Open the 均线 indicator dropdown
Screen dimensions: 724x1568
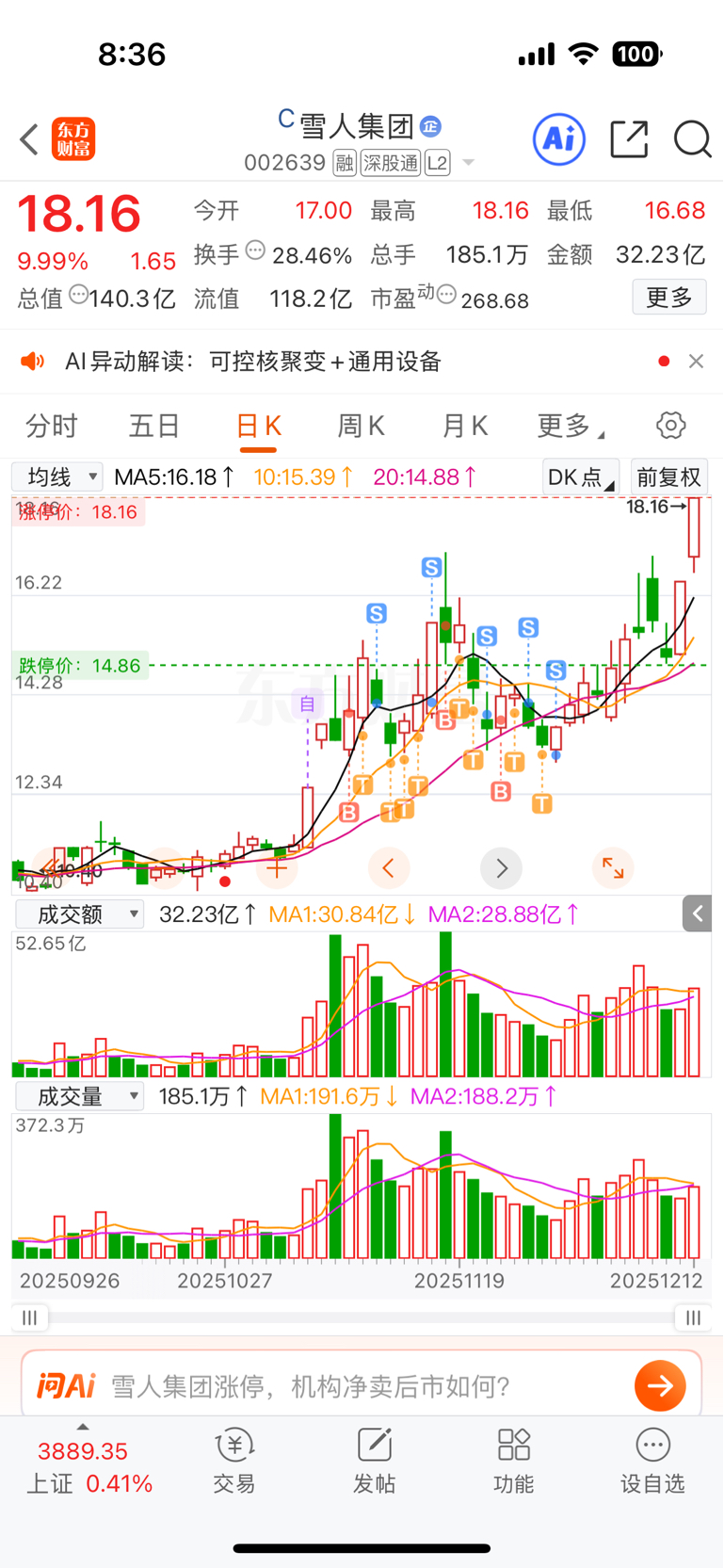coord(57,477)
